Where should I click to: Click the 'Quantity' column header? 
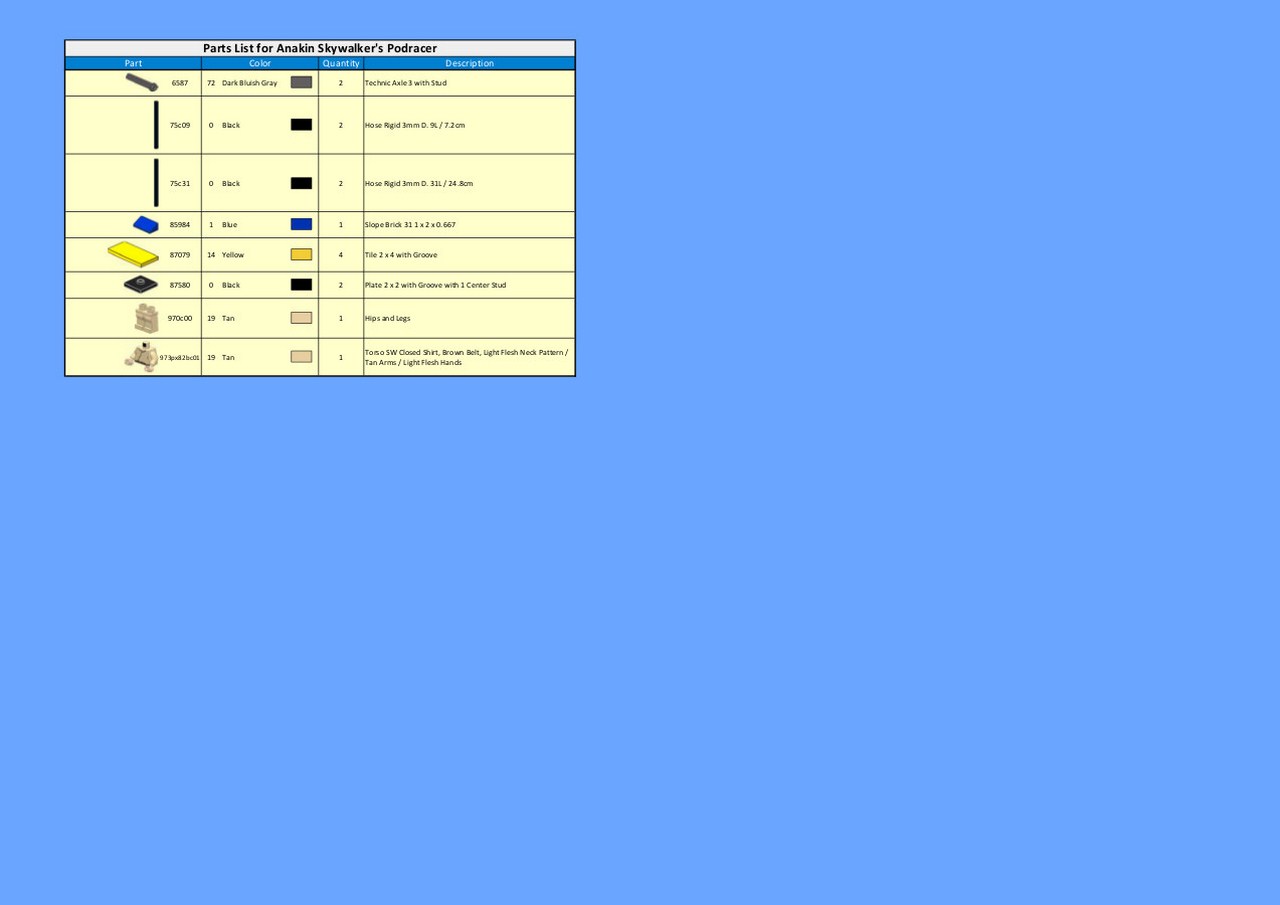click(341, 63)
